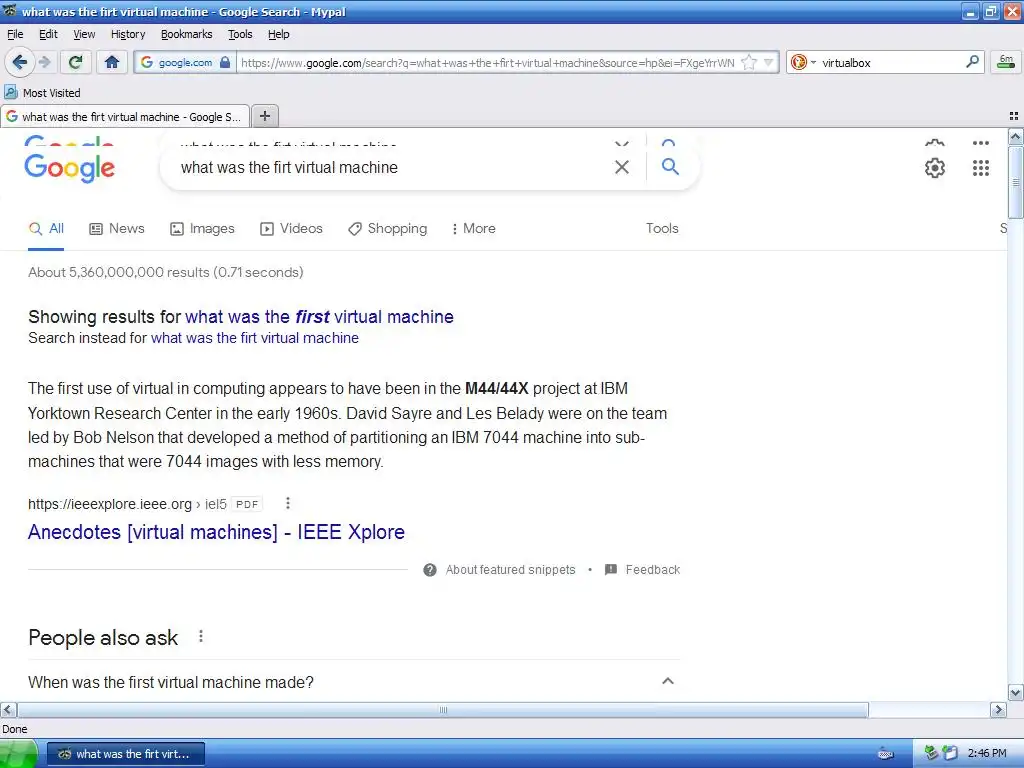Image resolution: width=1024 pixels, height=768 pixels.
Task: Click the results count text
Action: coord(166,272)
